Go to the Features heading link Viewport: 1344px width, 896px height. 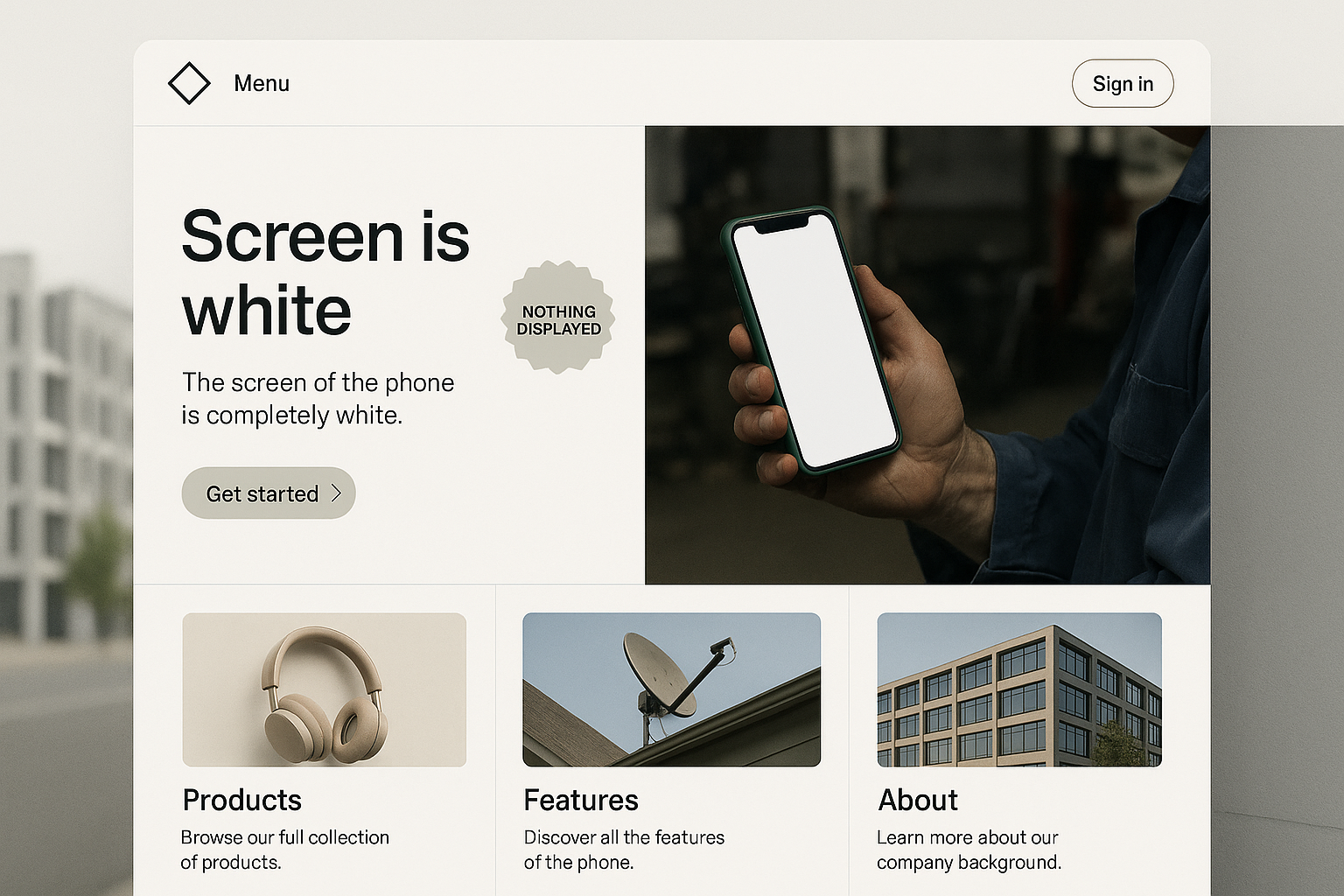[580, 800]
